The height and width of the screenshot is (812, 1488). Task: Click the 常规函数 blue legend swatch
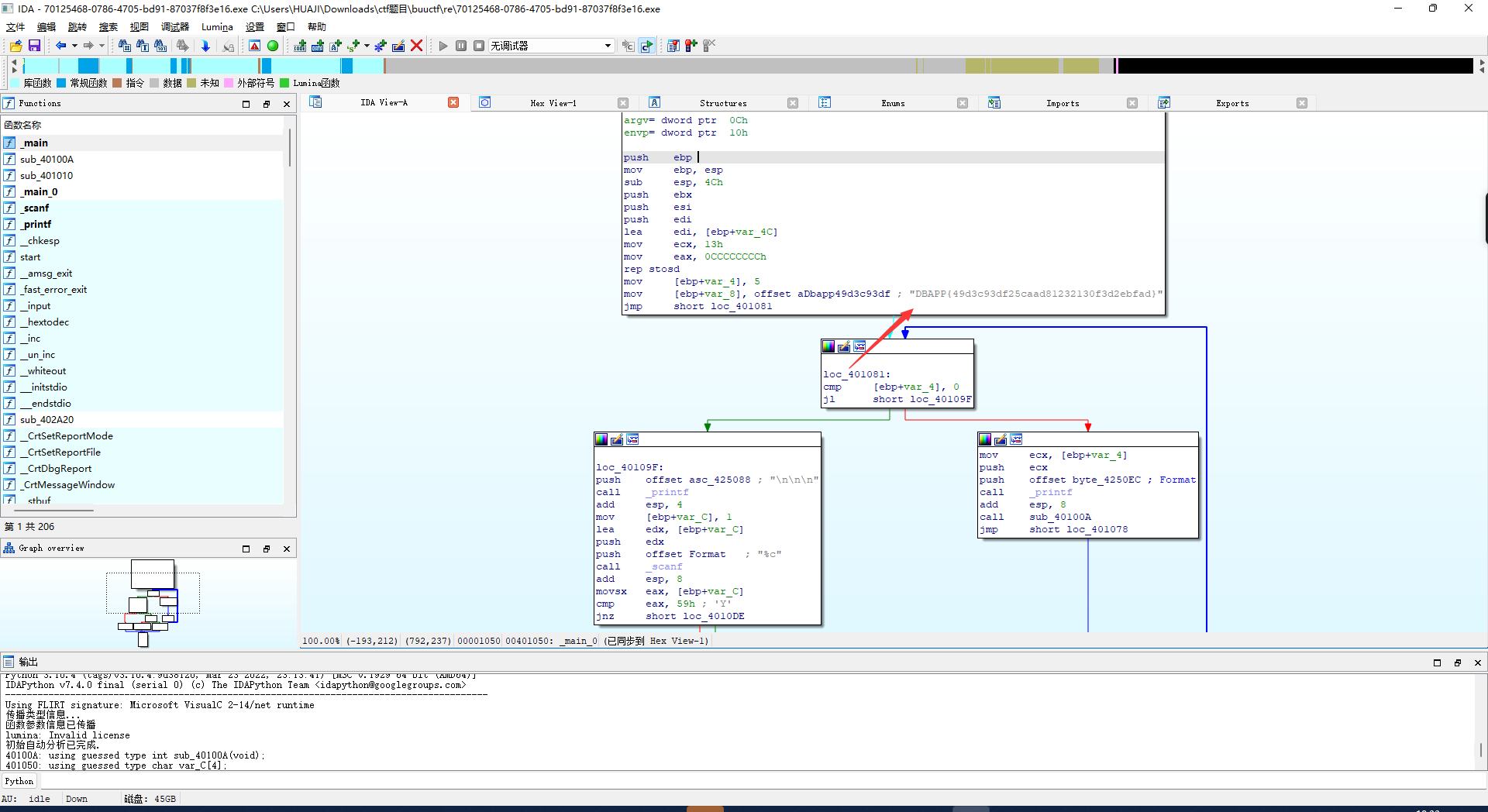click(61, 83)
